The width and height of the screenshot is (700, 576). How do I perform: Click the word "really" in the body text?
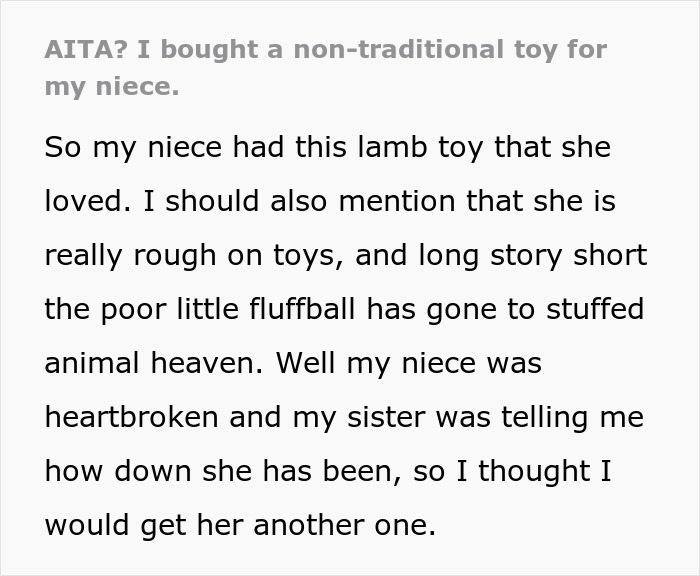click(x=83, y=255)
